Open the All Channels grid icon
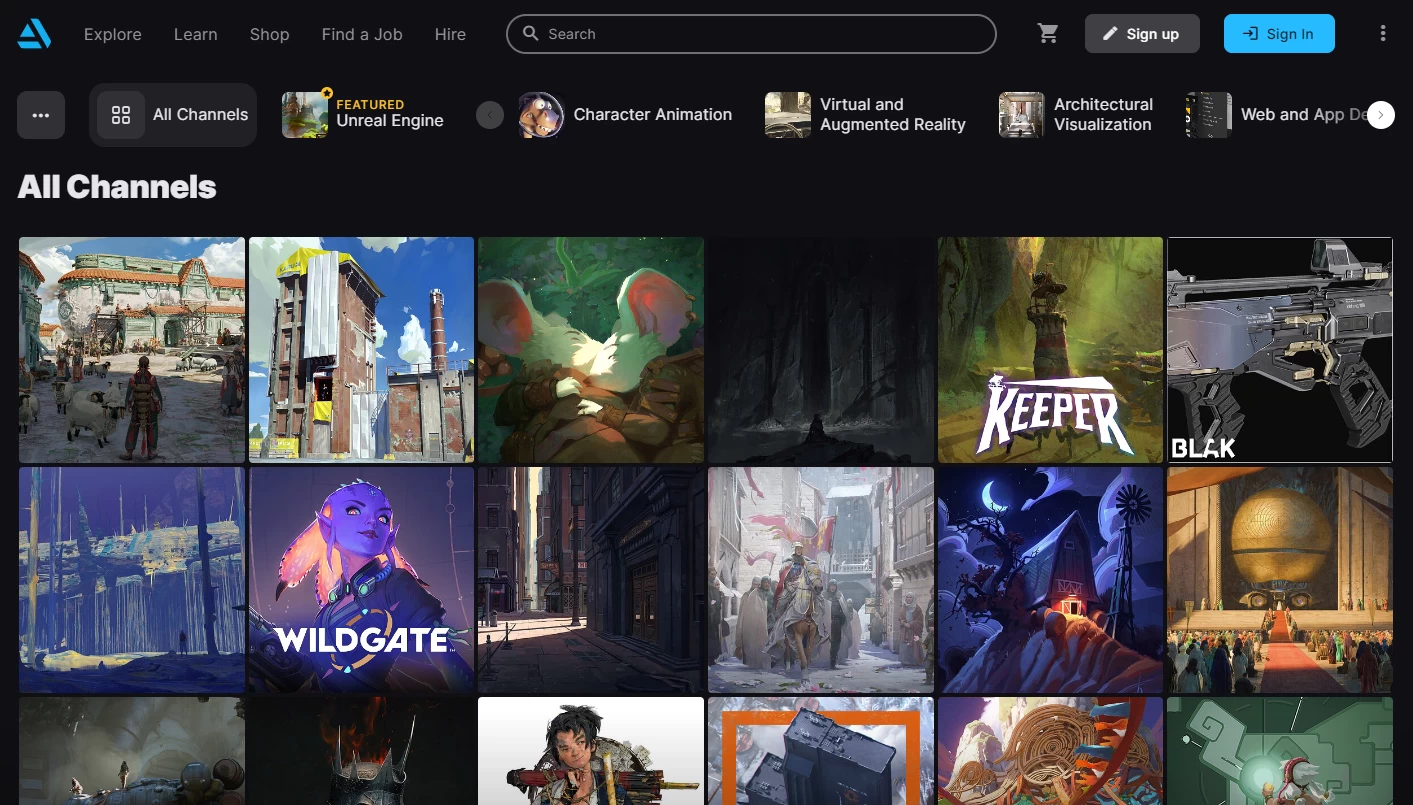Image resolution: width=1413 pixels, height=805 pixels. click(x=121, y=114)
